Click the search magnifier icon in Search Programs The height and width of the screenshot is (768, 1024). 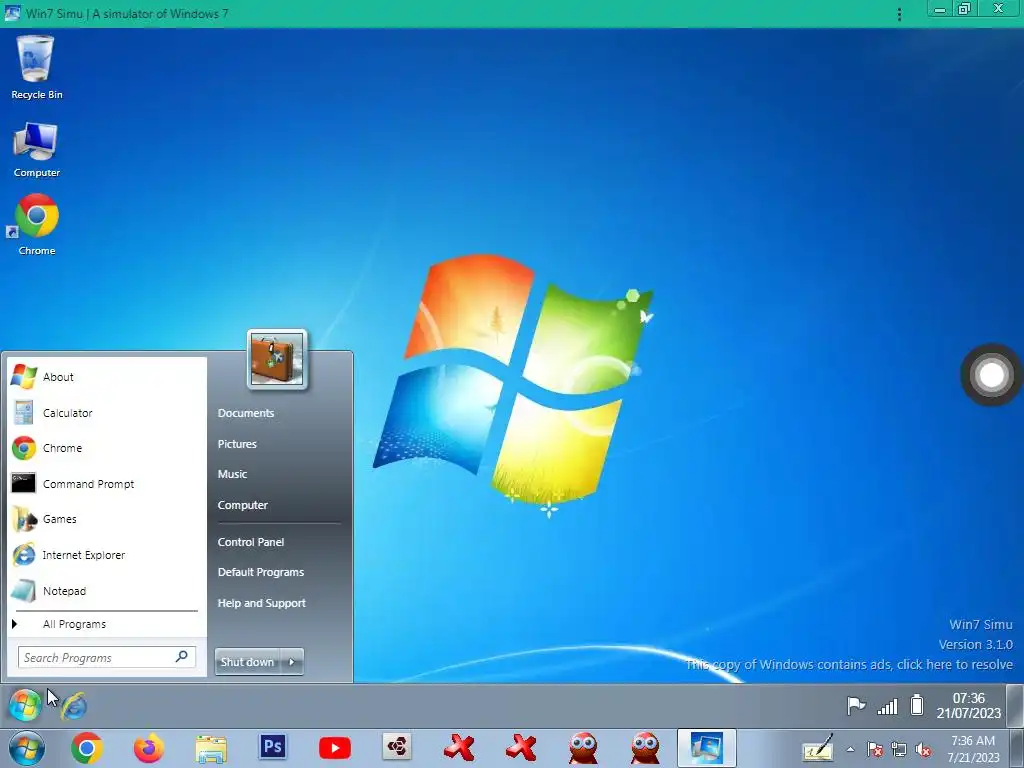pos(182,656)
